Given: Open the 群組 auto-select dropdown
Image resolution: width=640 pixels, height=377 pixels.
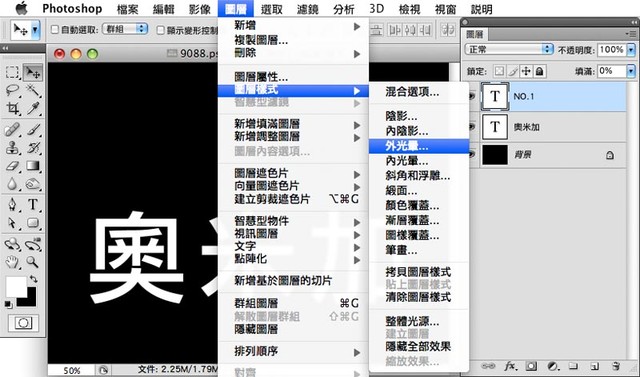Looking at the screenshot, I should click(125, 29).
